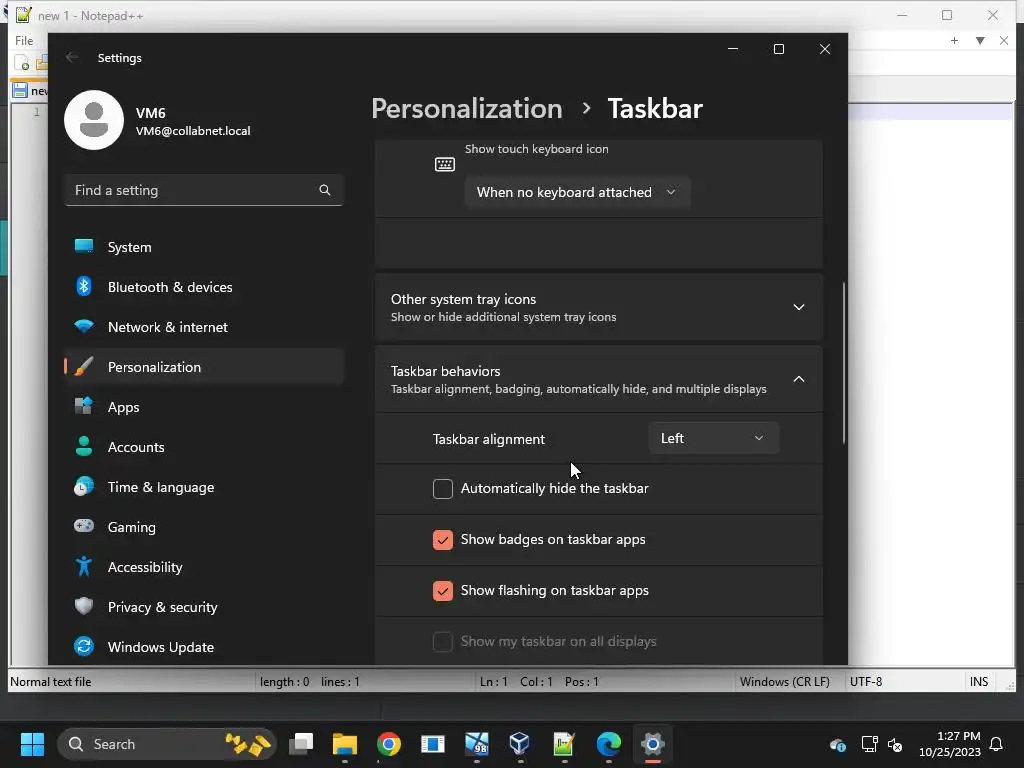Screen dimensions: 1024x768
Task: Open Google Chrome from the taskbar
Action: click(389, 744)
